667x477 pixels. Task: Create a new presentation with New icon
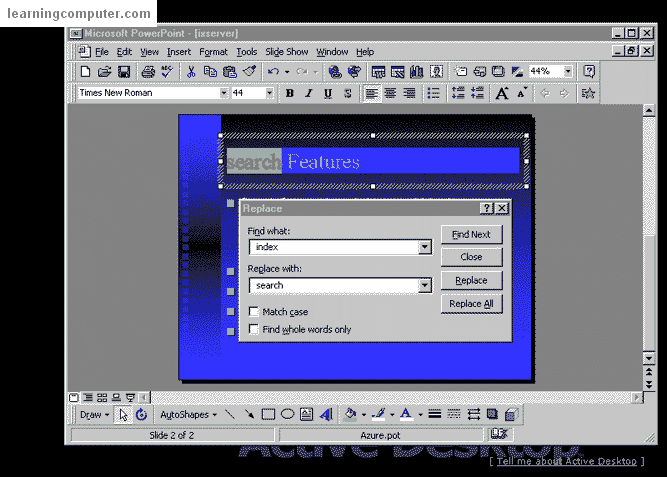click(86, 71)
